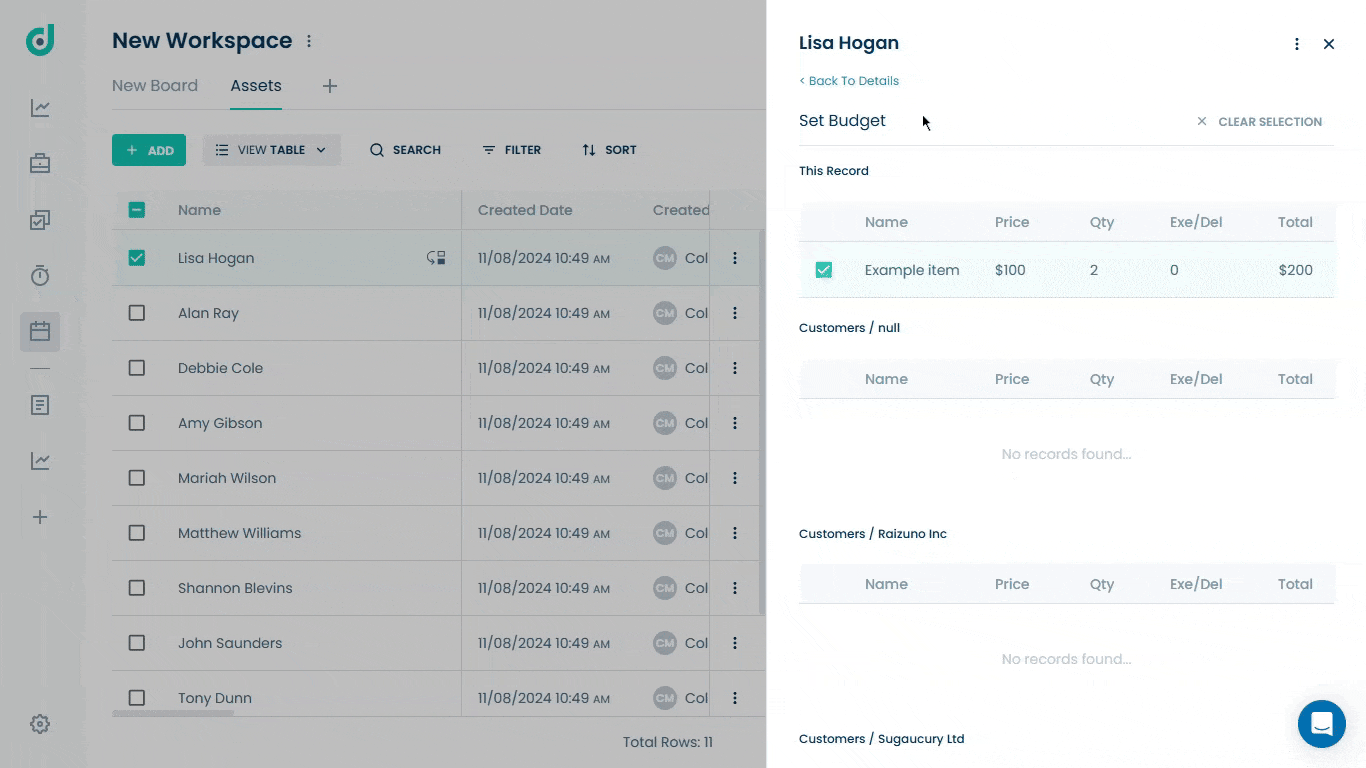Viewport: 1366px width, 768px height.
Task: Check the Alan Ray row checkbox
Action: coord(137,313)
